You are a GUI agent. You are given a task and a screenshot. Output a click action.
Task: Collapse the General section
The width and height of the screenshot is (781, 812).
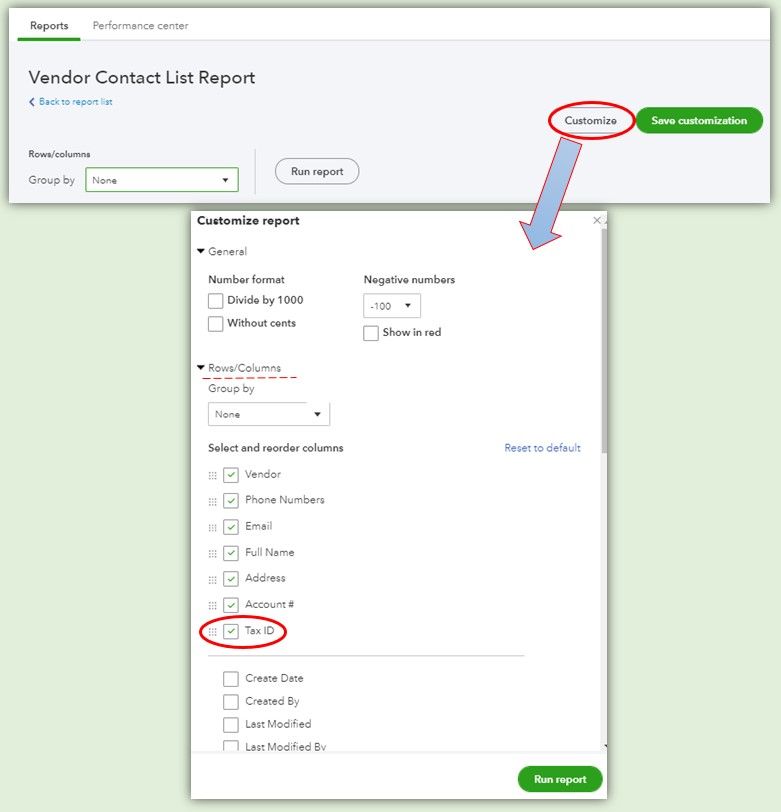201,251
